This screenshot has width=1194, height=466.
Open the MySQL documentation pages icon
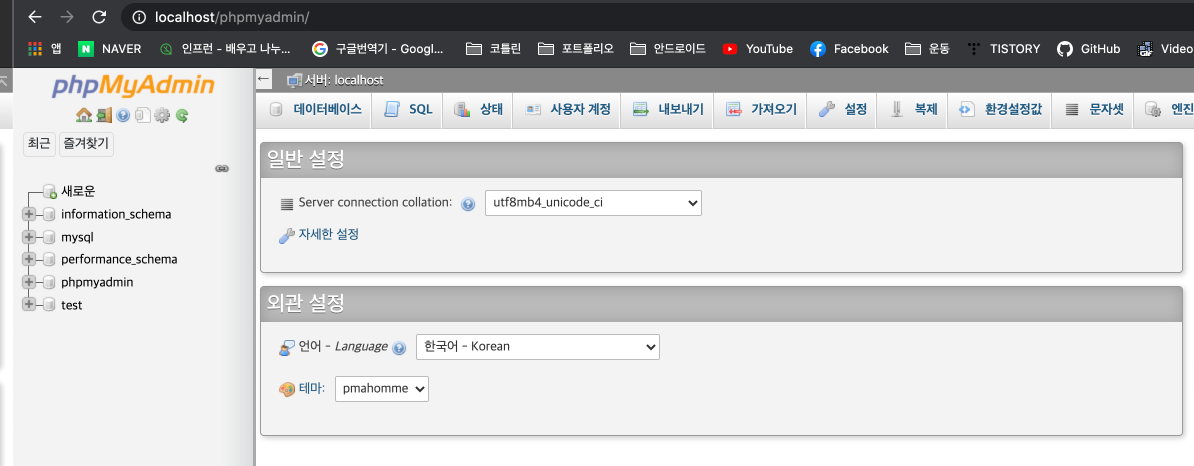[142, 116]
